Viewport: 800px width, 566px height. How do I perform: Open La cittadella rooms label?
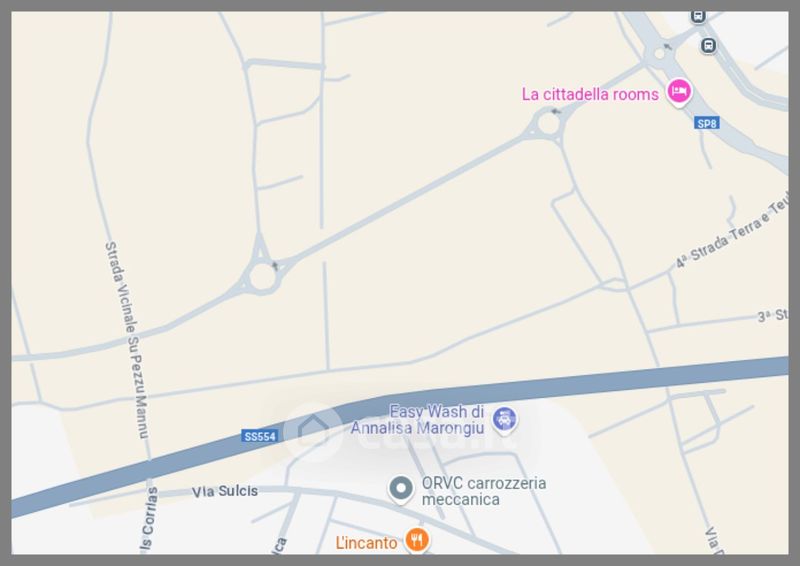590,94
